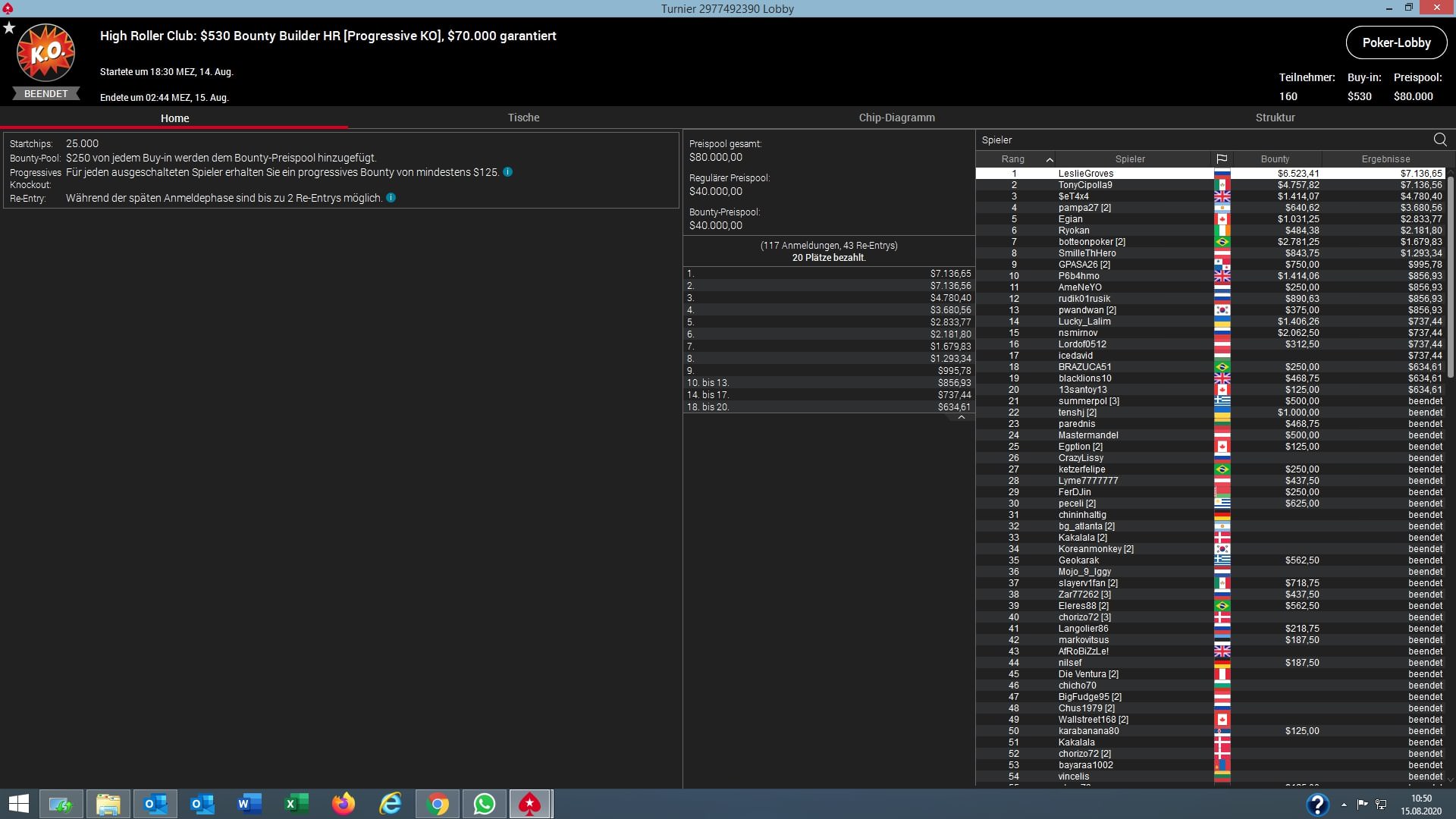Open PokerStars icon in taskbar
Image resolution: width=1456 pixels, height=819 pixels.
coord(529,804)
